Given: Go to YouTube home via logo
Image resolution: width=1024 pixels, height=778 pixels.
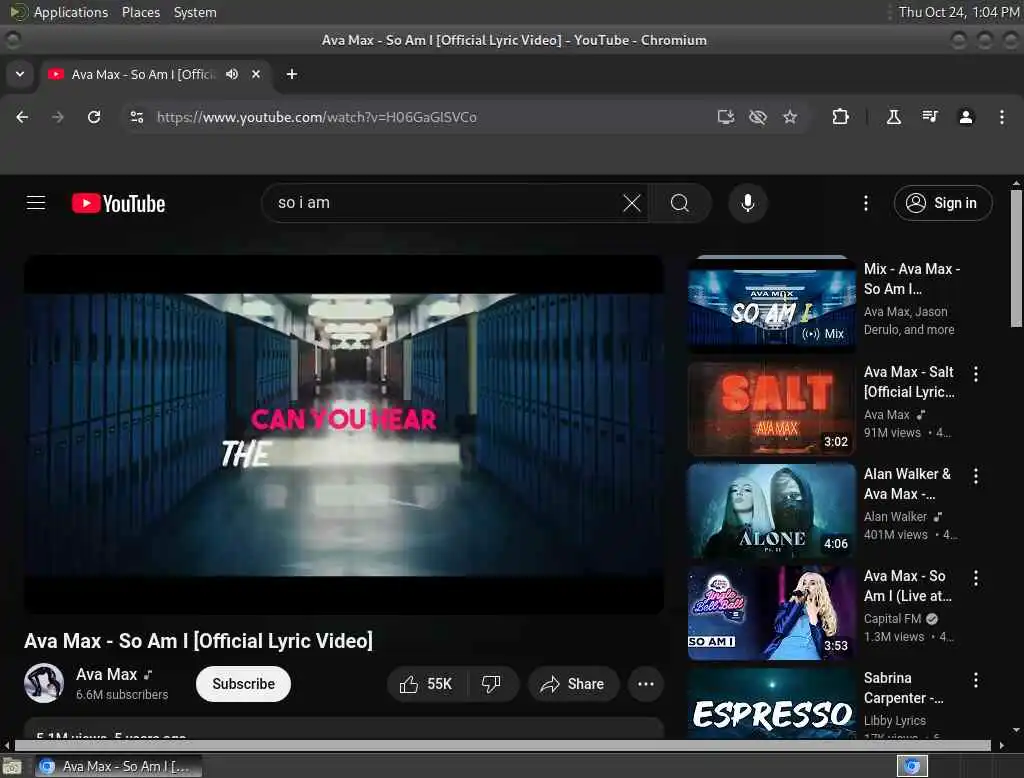Looking at the screenshot, I should point(118,203).
